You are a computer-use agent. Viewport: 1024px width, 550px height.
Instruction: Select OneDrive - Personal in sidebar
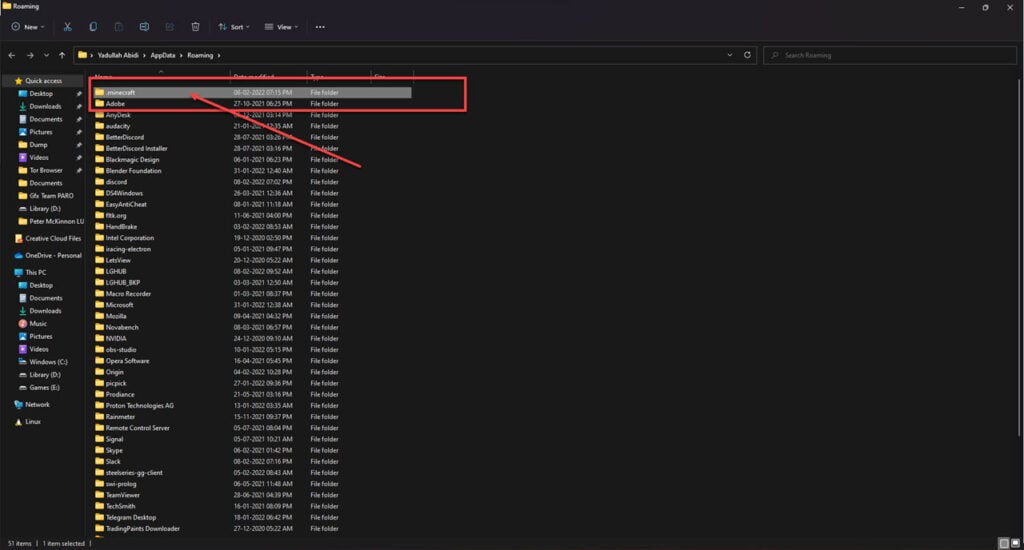[53, 255]
